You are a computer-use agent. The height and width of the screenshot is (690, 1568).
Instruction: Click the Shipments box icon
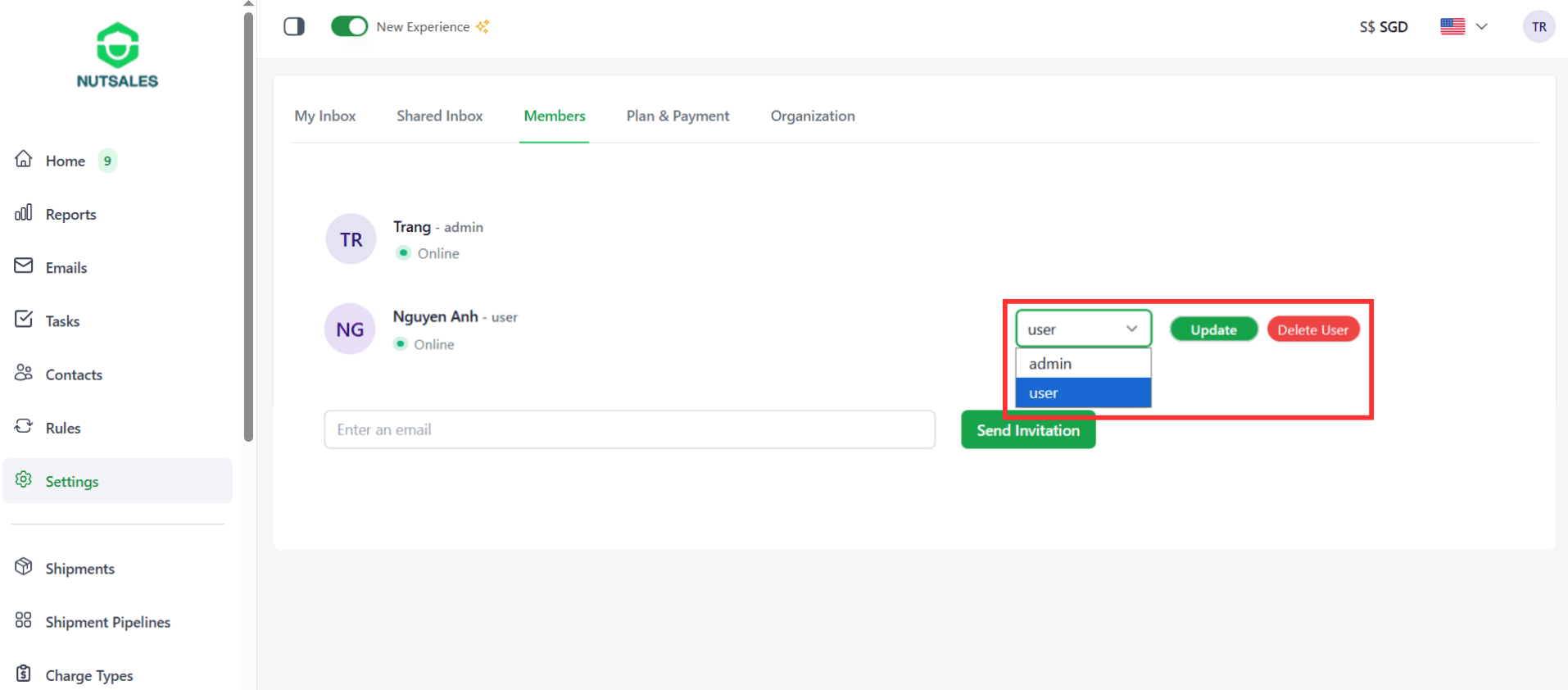click(x=24, y=567)
